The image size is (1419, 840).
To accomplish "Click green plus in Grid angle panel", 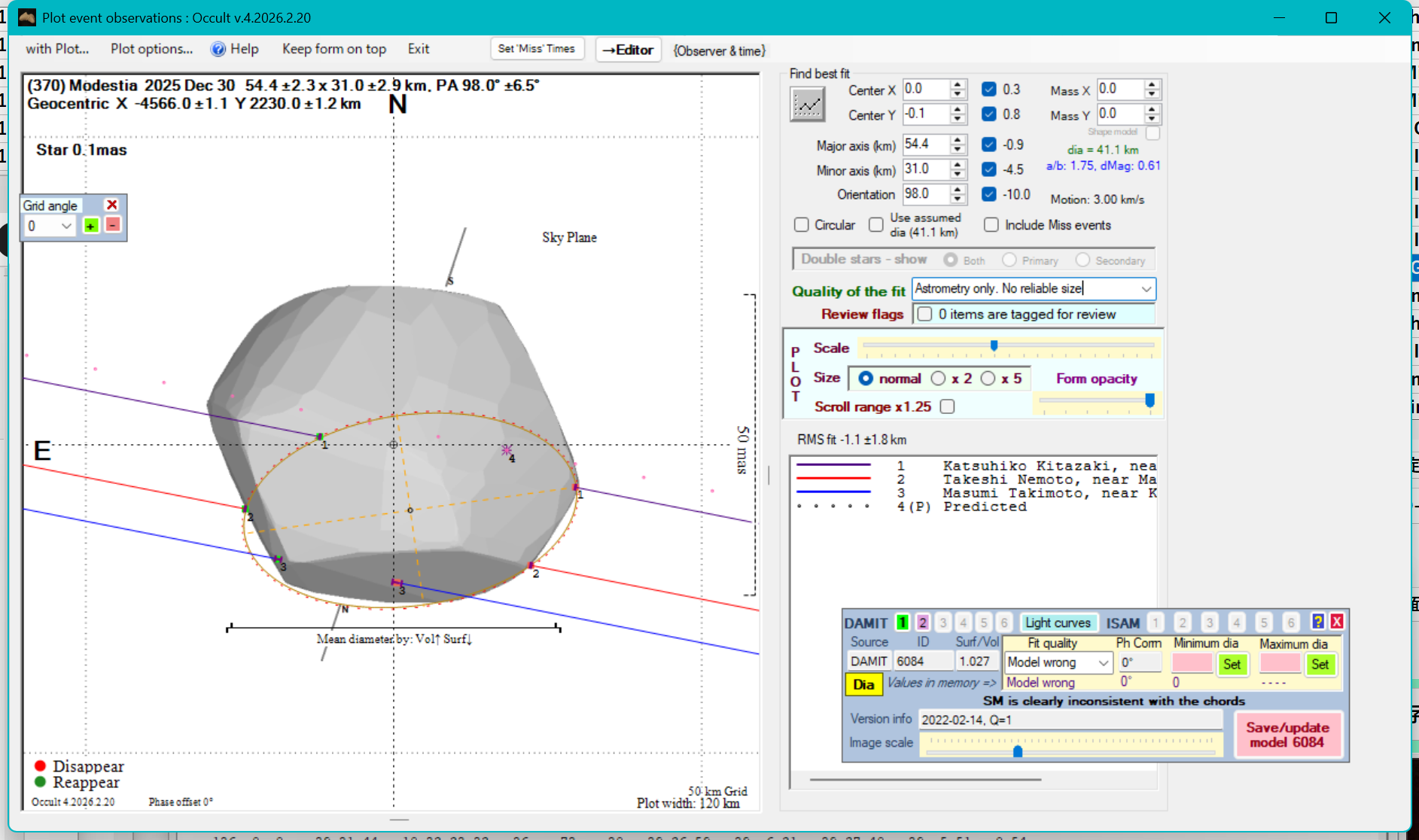I will click(x=91, y=226).
